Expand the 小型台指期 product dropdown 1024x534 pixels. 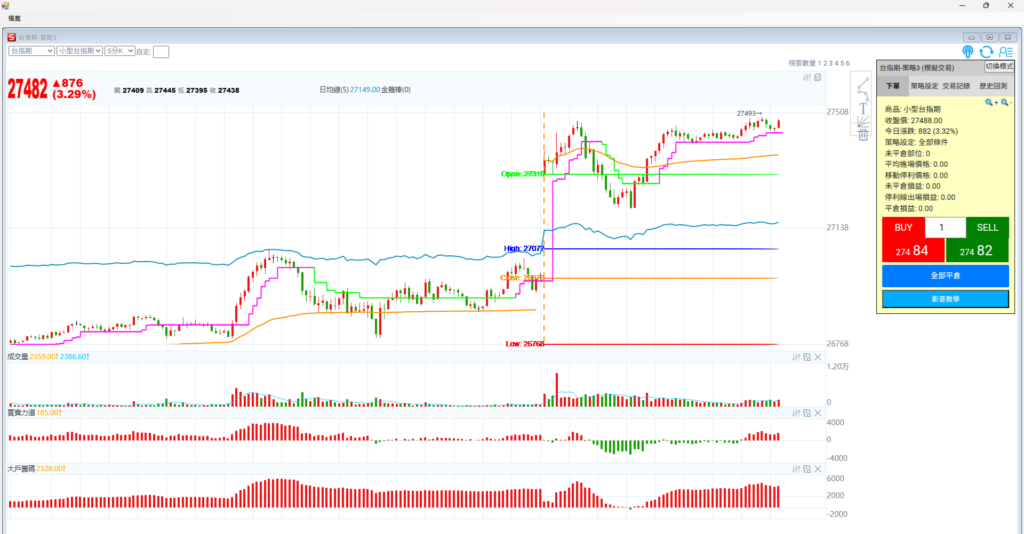[x=79, y=50]
